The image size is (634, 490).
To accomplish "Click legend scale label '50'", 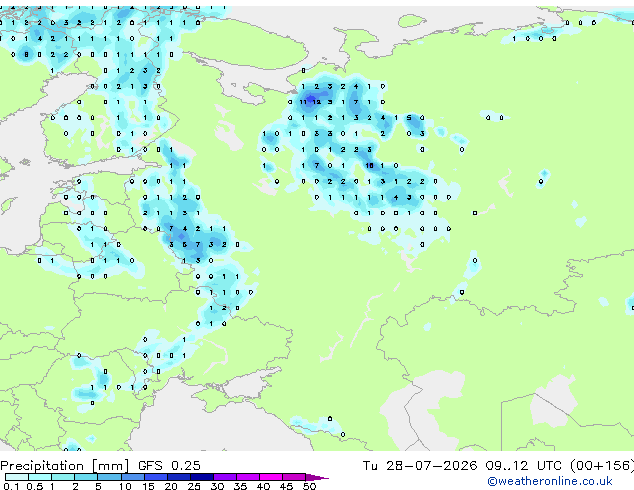I will (x=309, y=486).
